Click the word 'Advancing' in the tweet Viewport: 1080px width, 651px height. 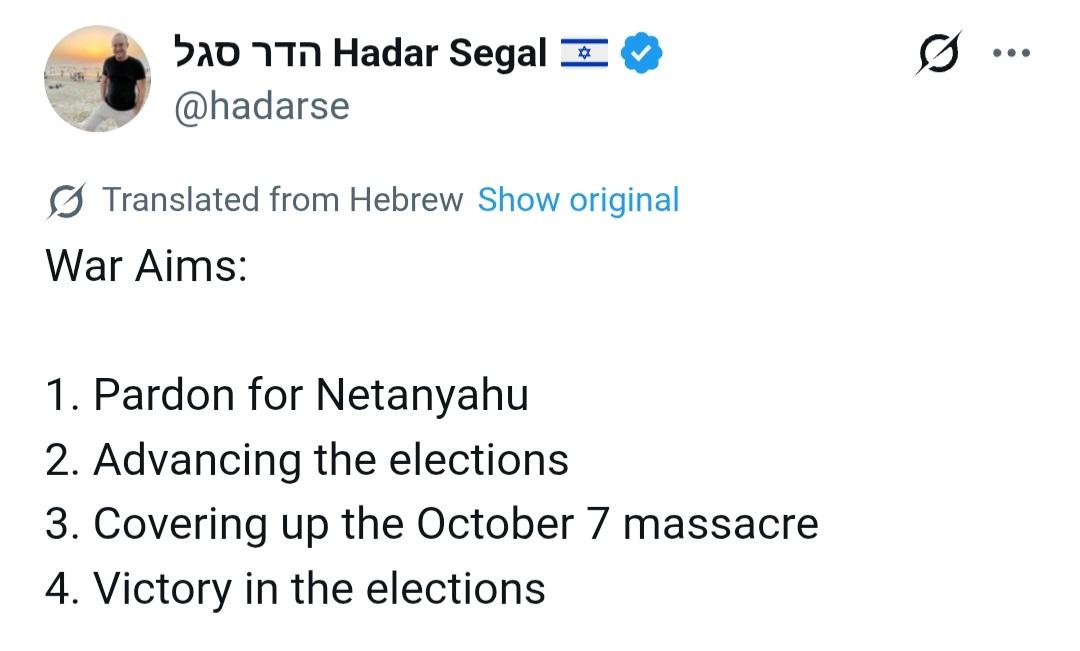pyautogui.click(x=197, y=460)
